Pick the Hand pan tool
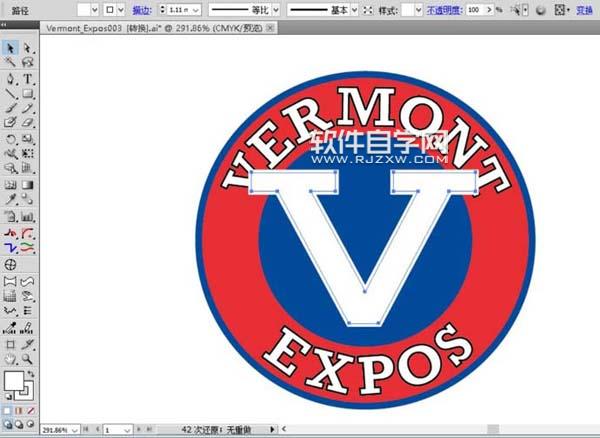This screenshot has height=438, width=600. 10,357
